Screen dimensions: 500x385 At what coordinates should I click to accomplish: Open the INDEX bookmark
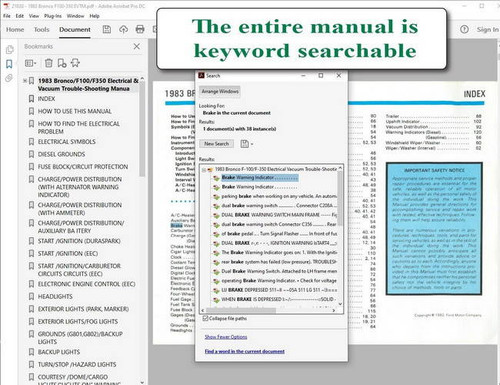(x=46, y=99)
